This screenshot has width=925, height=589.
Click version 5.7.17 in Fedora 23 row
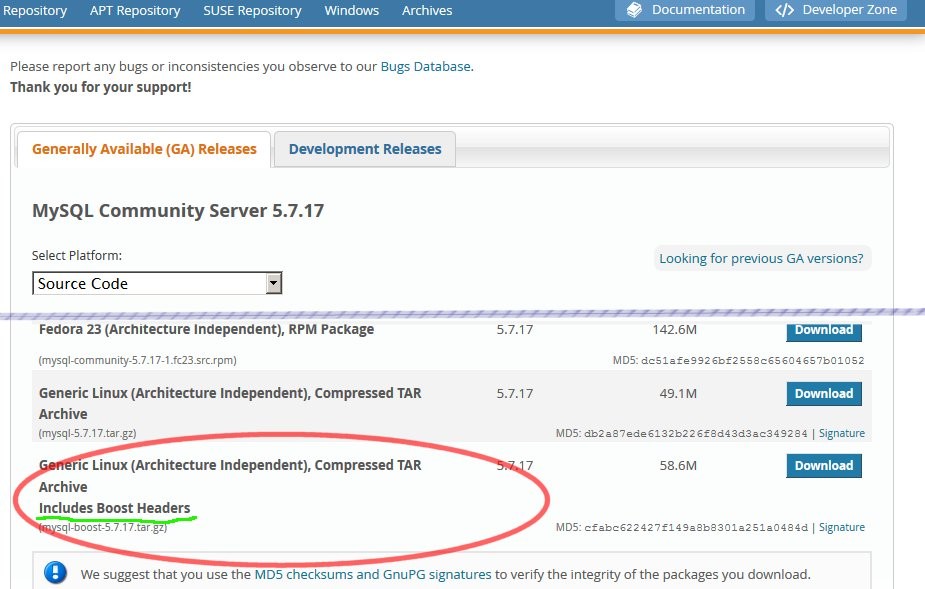click(514, 329)
